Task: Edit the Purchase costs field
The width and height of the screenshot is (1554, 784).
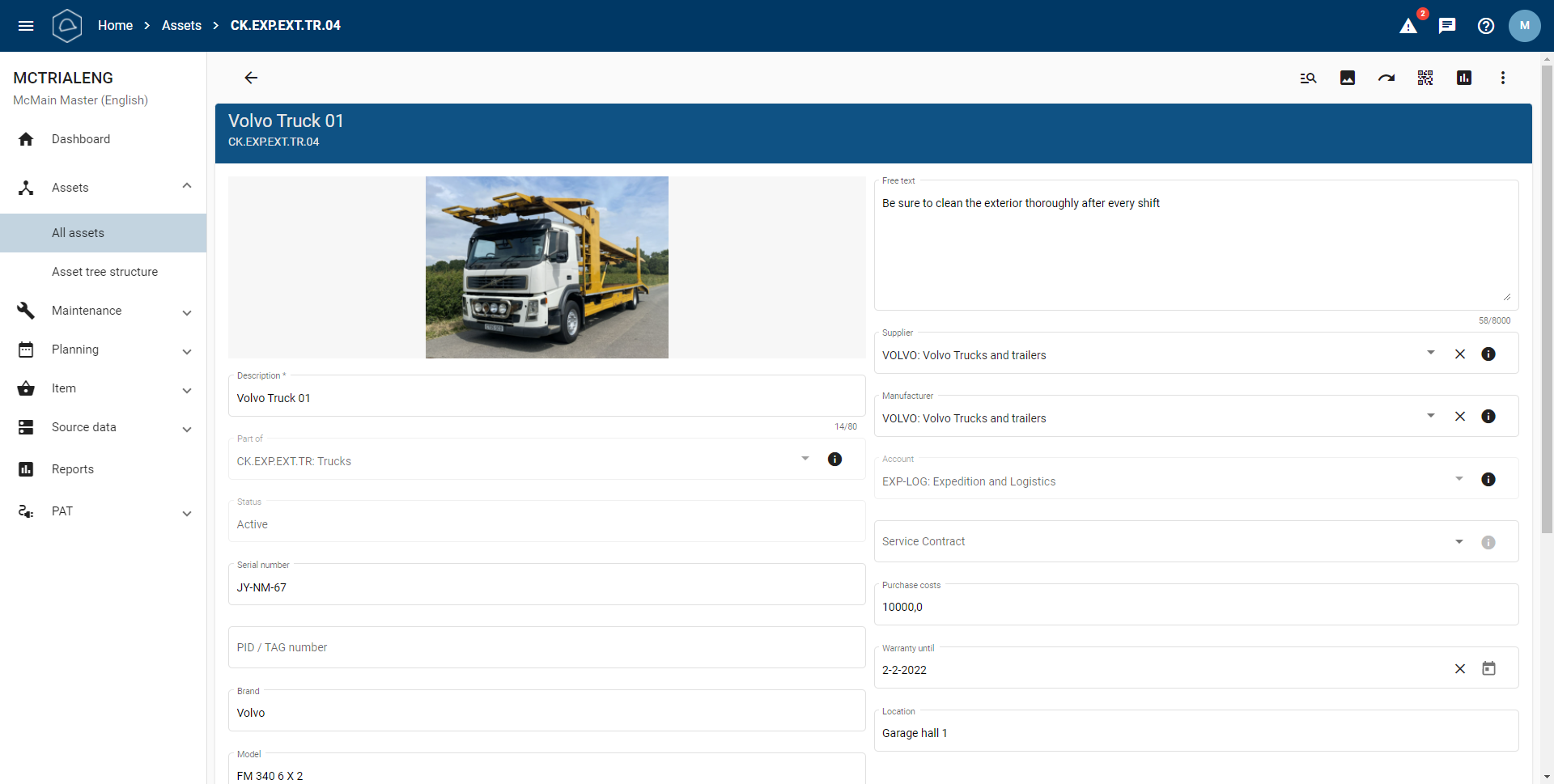Action: point(1196,605)
